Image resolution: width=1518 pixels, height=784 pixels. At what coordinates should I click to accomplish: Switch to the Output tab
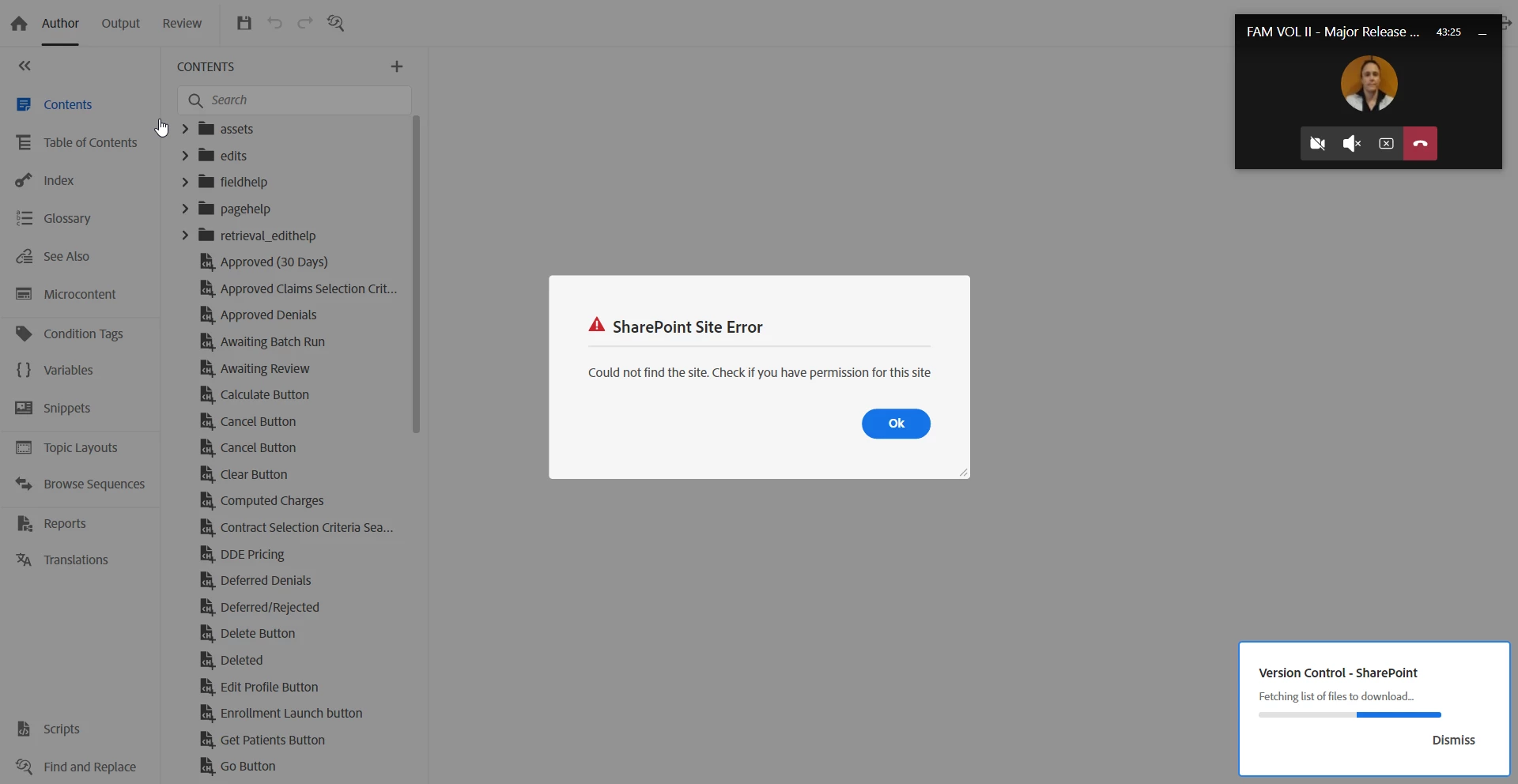coord(120,24)
